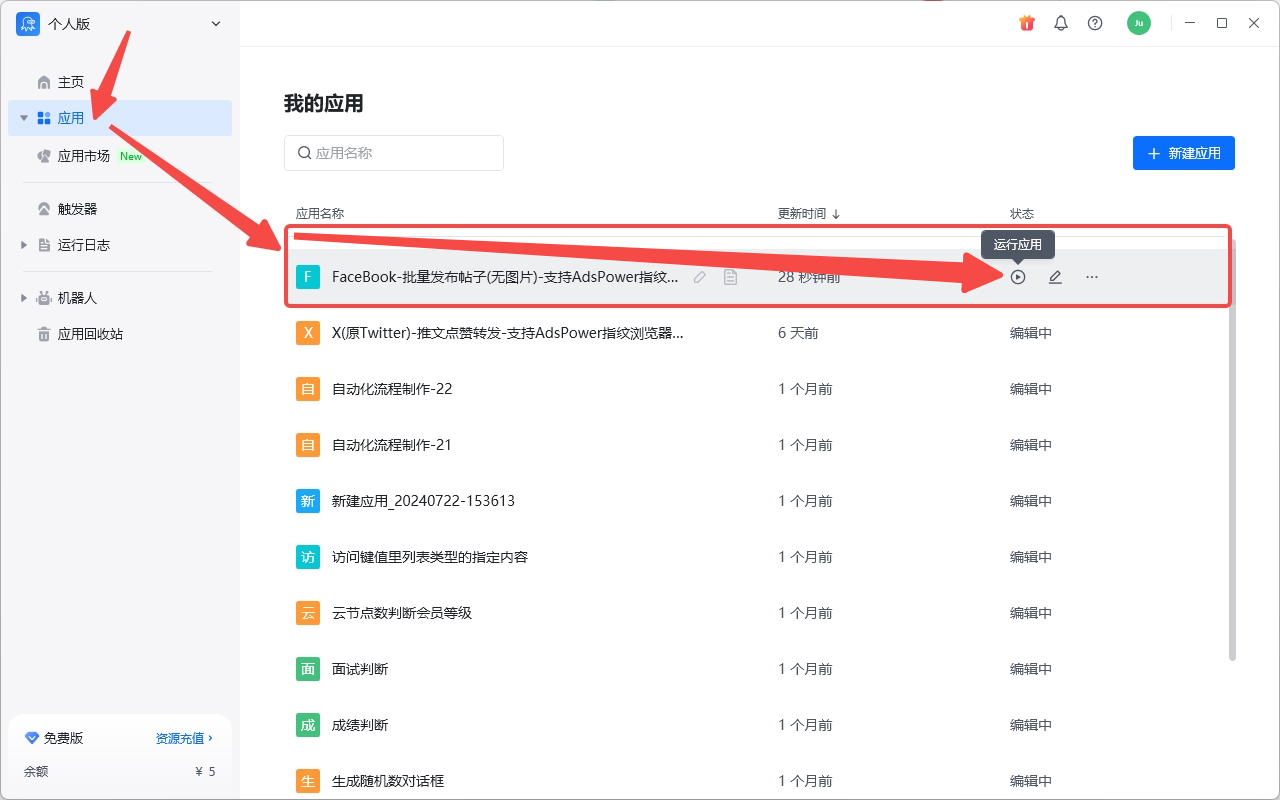The width and height of the screenshot is (1280, 800).
Task: Select the orange 生 app icon
Action: (308, 781)
